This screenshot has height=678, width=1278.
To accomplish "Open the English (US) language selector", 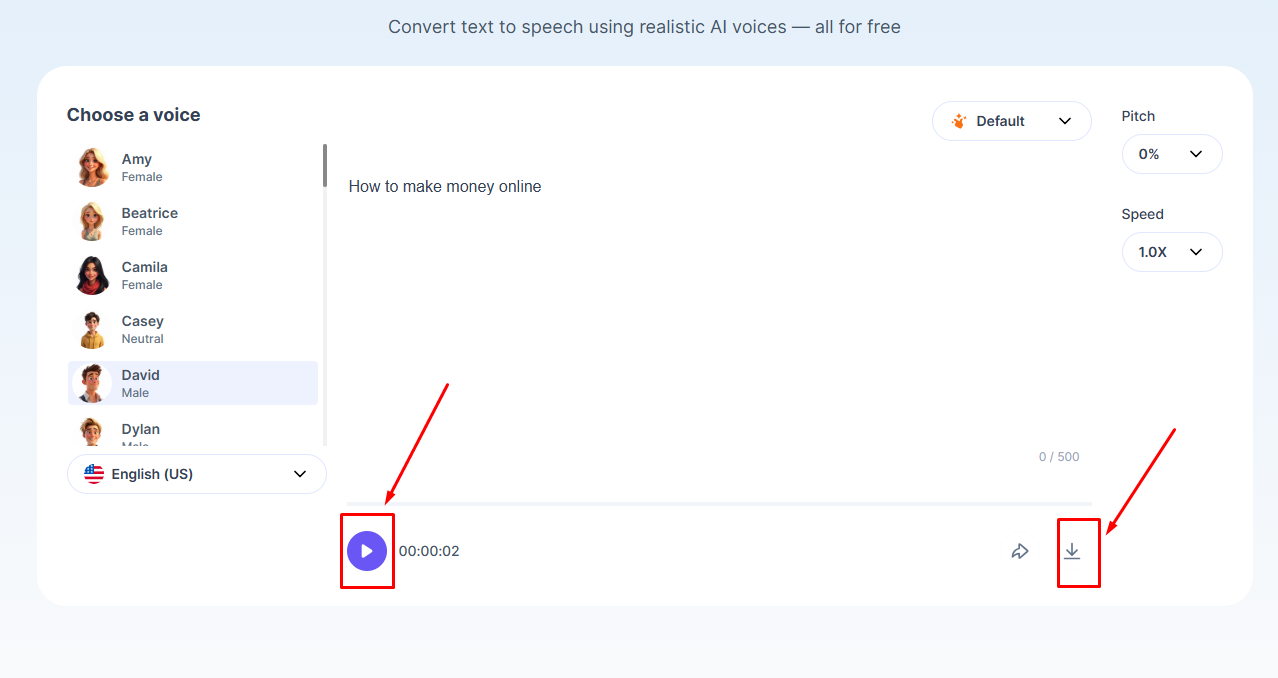I will tap(196, 473).
